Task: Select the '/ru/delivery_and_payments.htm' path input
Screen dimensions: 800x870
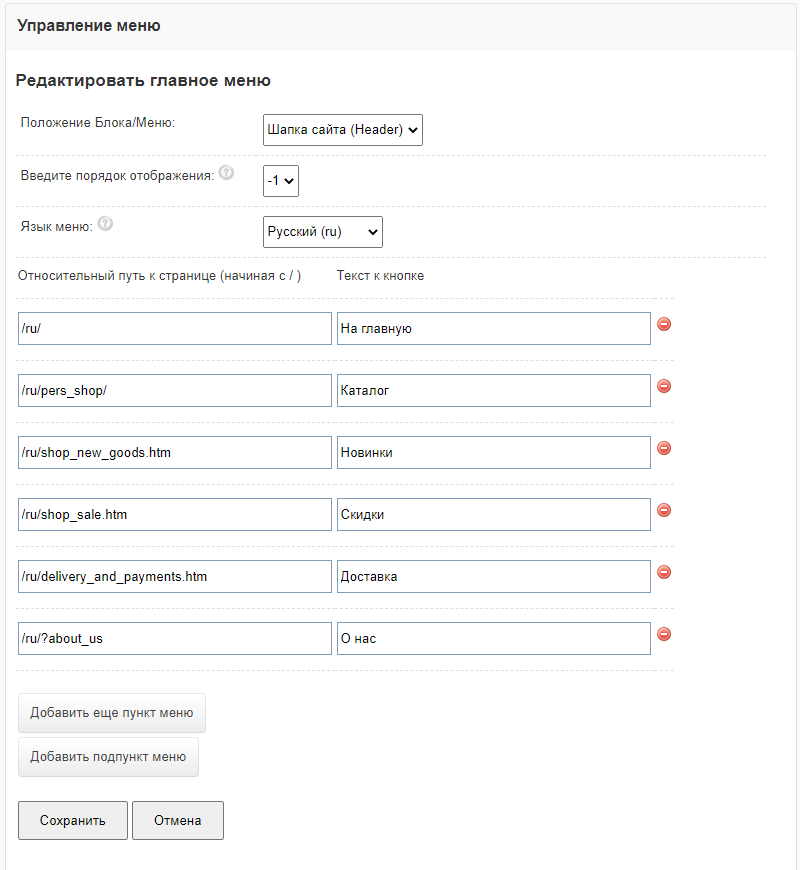Action: tap(175, 576)
